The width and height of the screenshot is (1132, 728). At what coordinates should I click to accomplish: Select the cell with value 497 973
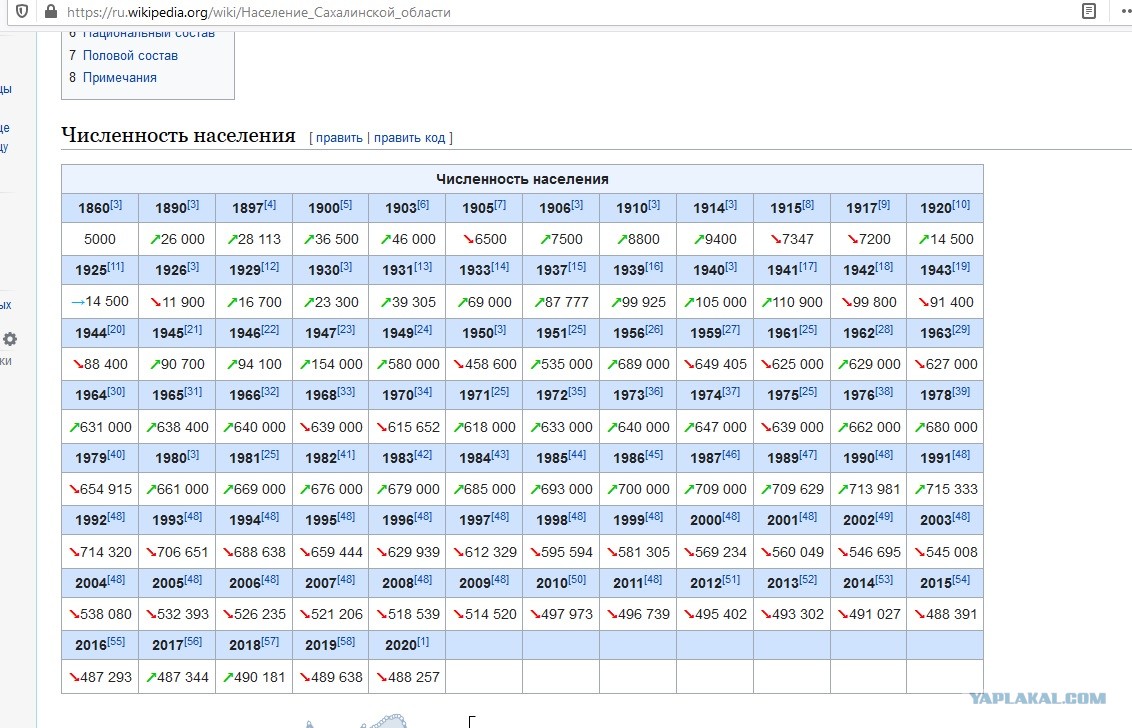click(561, 614)
